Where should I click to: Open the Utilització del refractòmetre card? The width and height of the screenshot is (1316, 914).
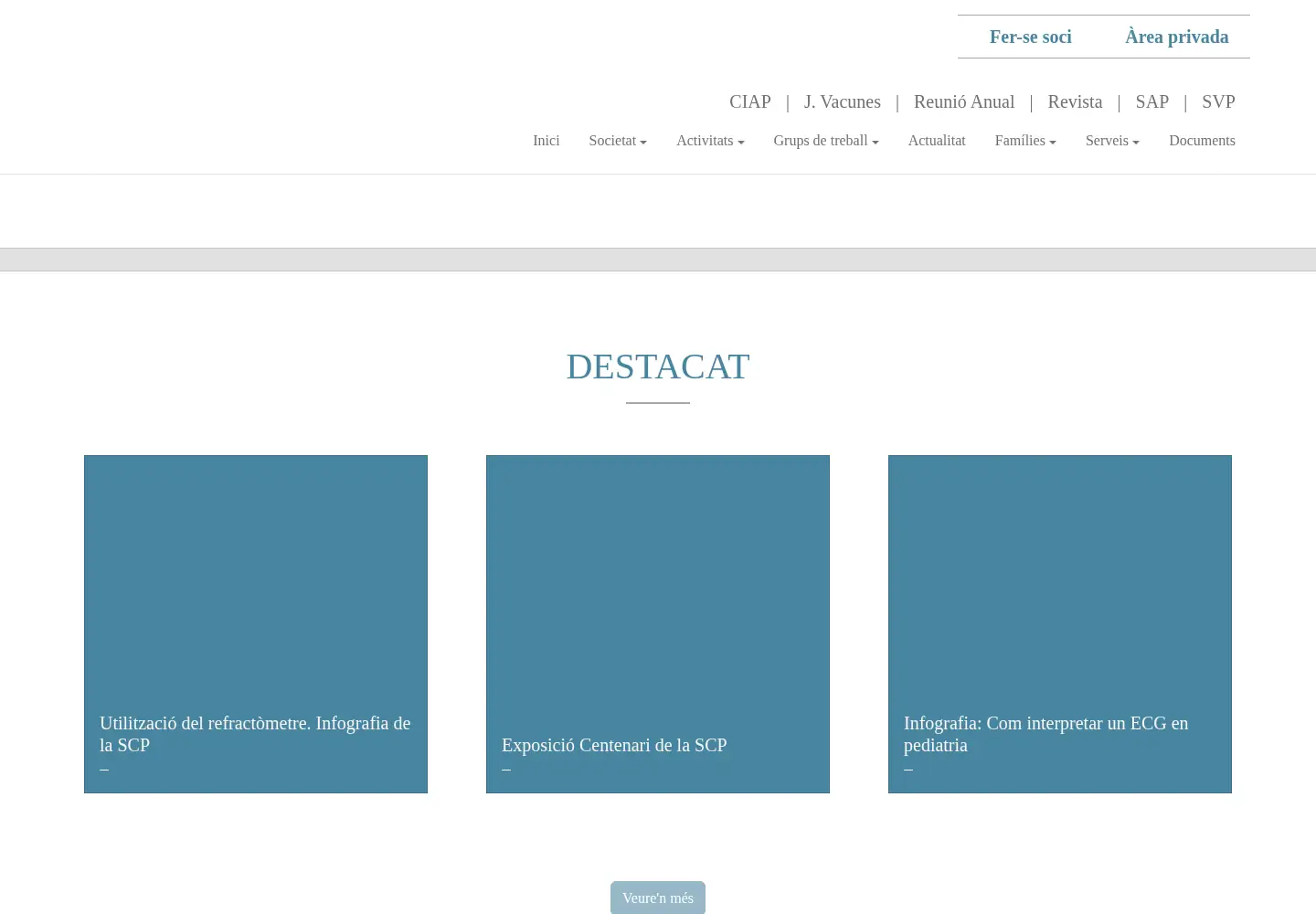tap(256, 624)
